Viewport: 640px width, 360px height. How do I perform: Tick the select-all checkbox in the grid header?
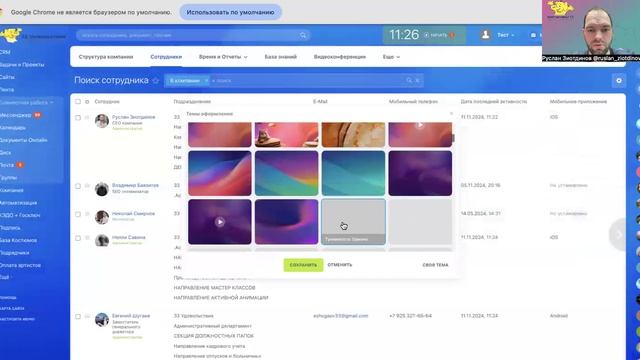point(78,102)
